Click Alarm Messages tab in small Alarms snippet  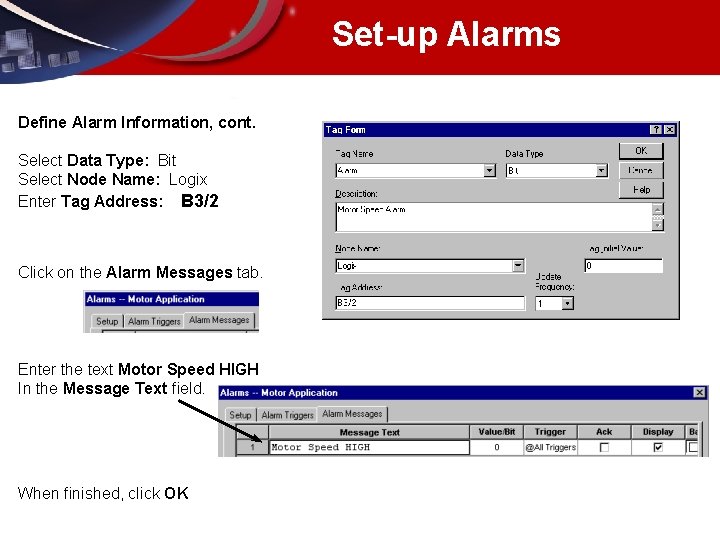219,320
